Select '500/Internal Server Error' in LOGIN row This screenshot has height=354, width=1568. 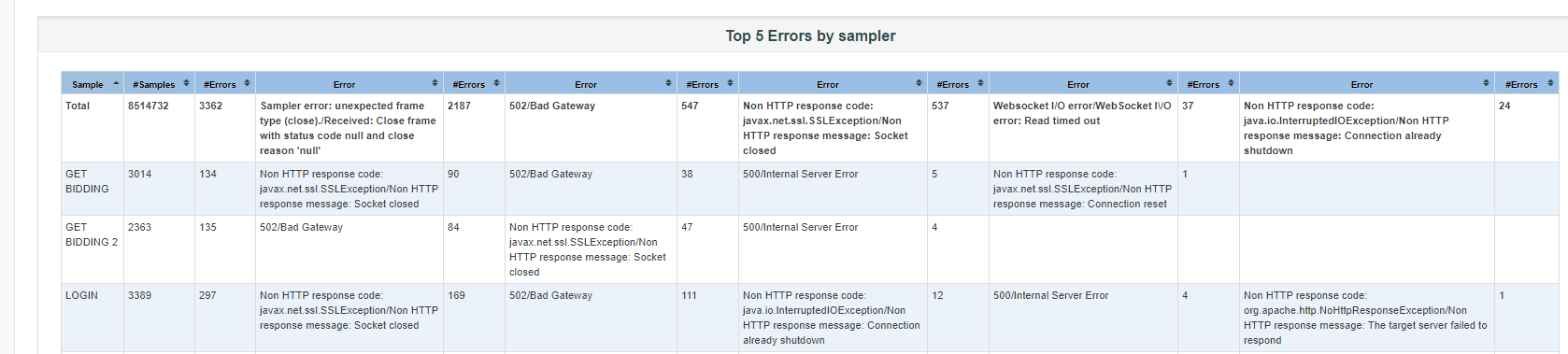pos(1050,295)
